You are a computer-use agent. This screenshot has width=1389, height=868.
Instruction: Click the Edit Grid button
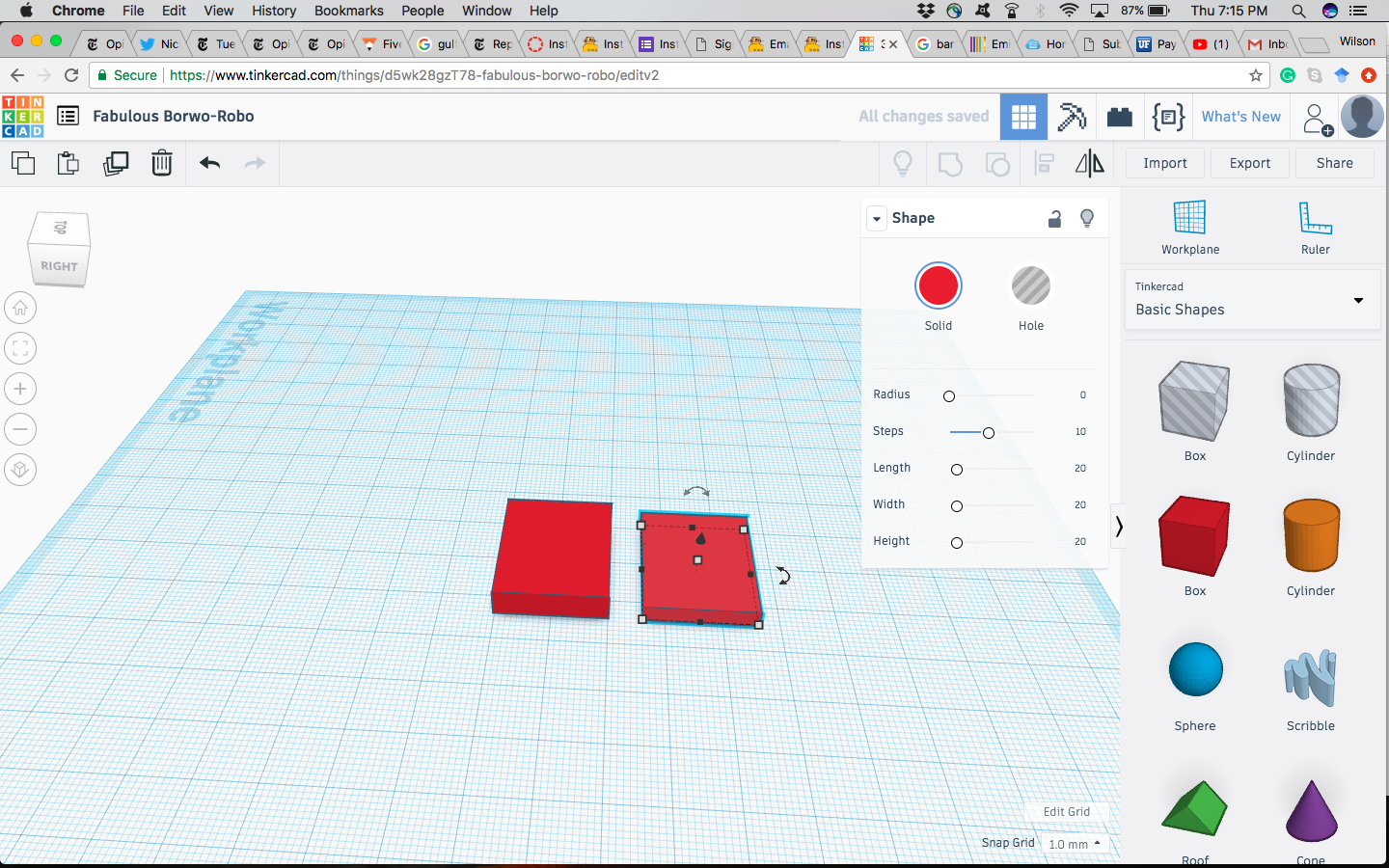coord(1067,812)
